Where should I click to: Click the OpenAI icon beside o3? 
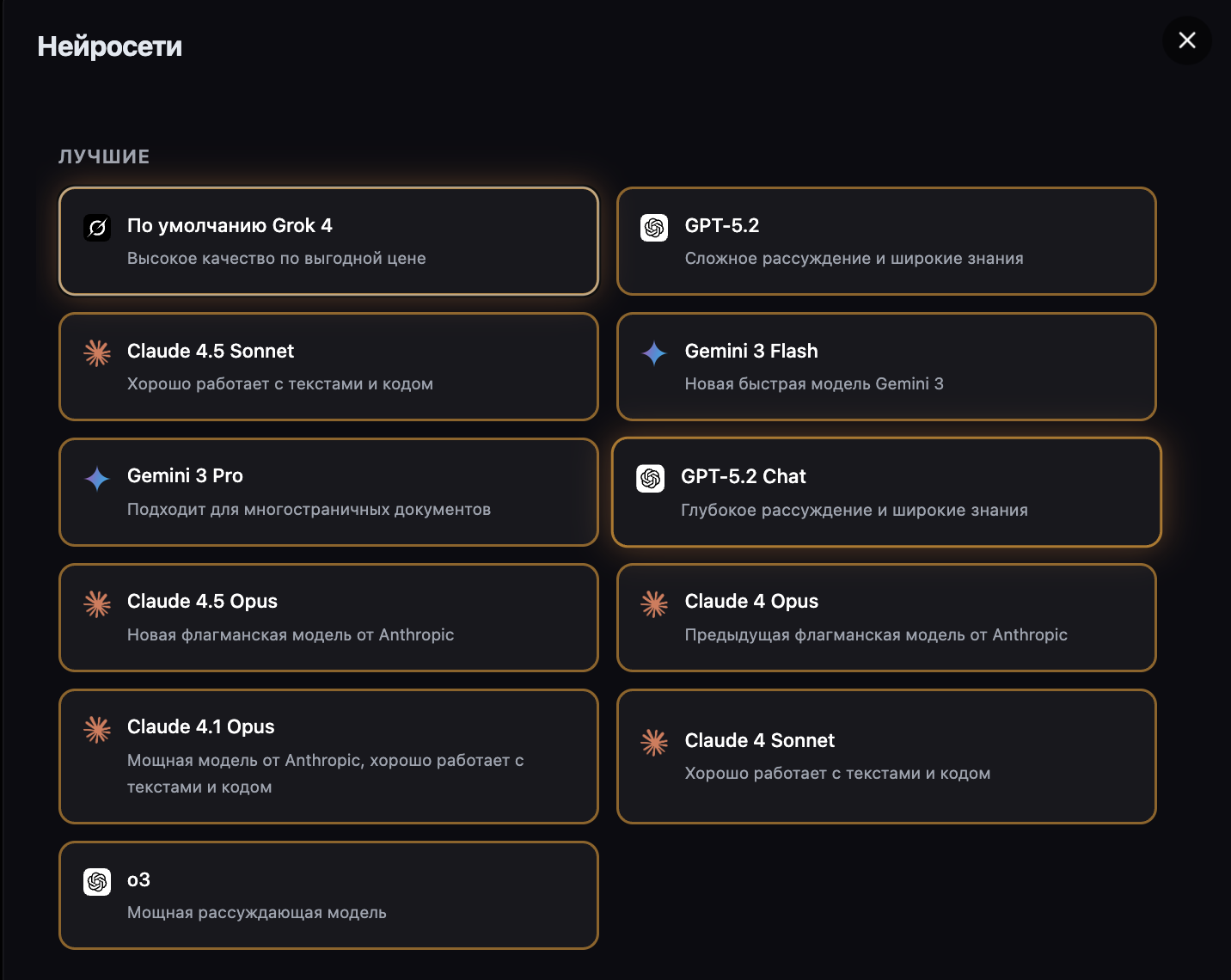pos(97,882)
